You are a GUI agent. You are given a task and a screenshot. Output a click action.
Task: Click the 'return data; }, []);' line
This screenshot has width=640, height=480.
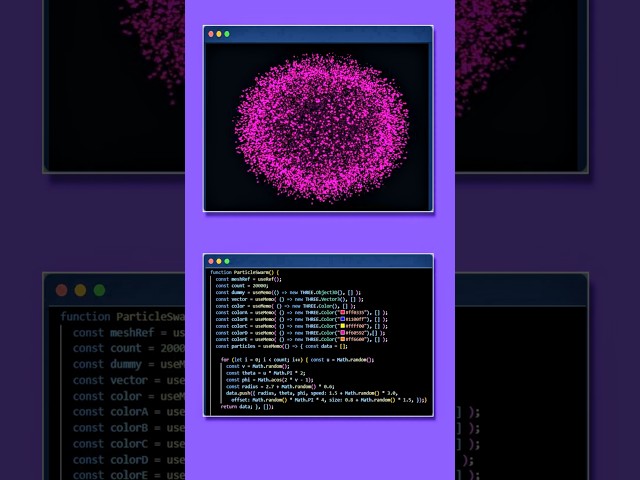click(x=247, y=407)
